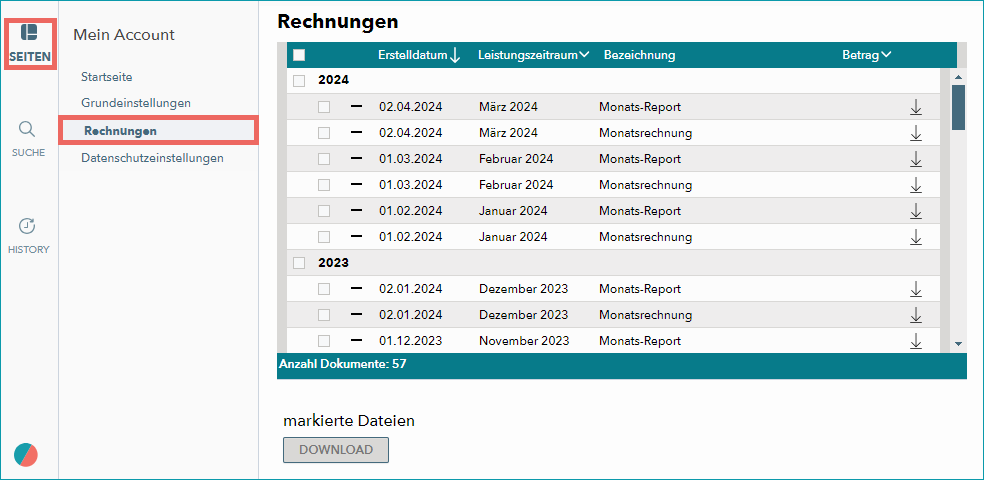Click the Bezeichnung column header
This screenshot has height=480, width=984.
click(x=639, y=55)
